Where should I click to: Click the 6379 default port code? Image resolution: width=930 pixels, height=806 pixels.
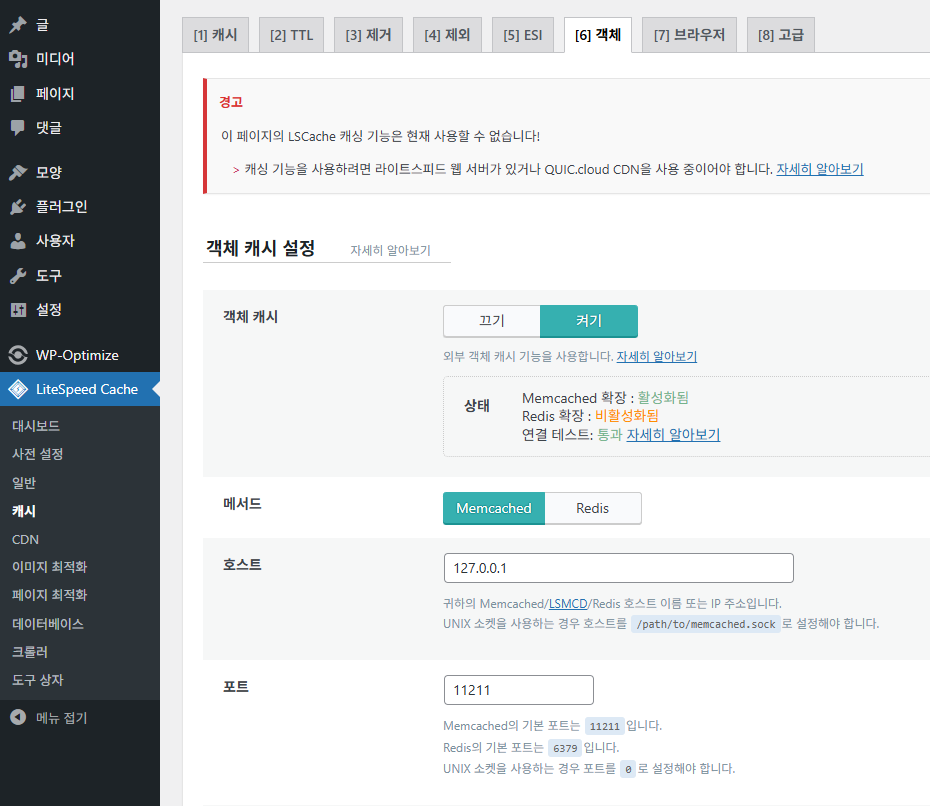pos(565,748)
